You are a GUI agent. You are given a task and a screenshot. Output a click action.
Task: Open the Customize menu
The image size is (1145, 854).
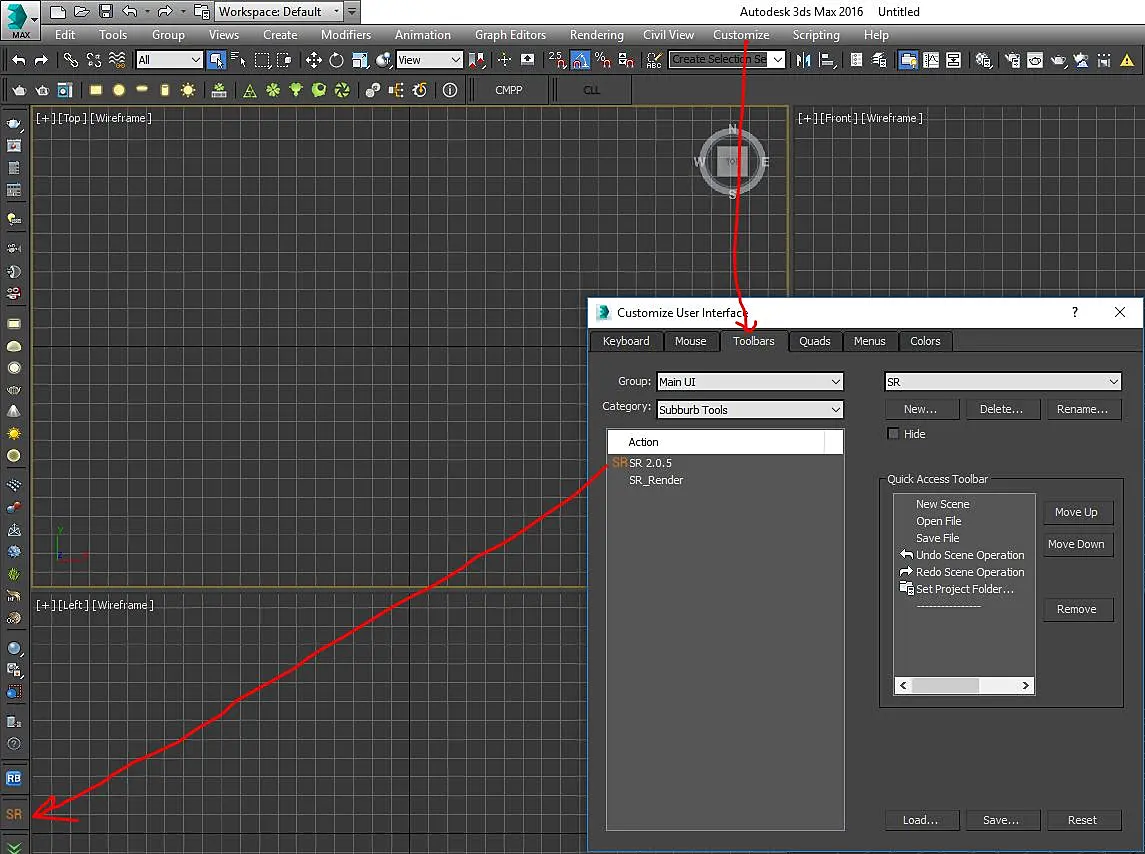pos(741,34)
